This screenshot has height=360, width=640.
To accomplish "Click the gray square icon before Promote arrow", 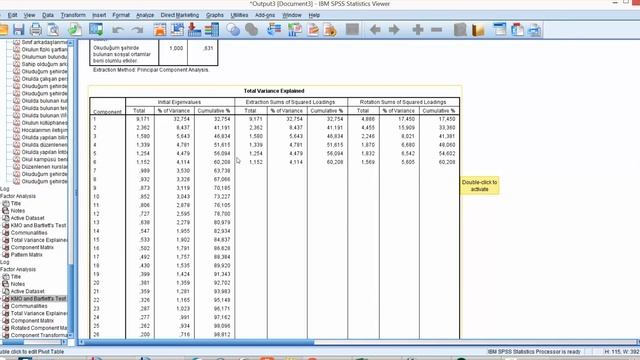I will [x=352, y=30].
